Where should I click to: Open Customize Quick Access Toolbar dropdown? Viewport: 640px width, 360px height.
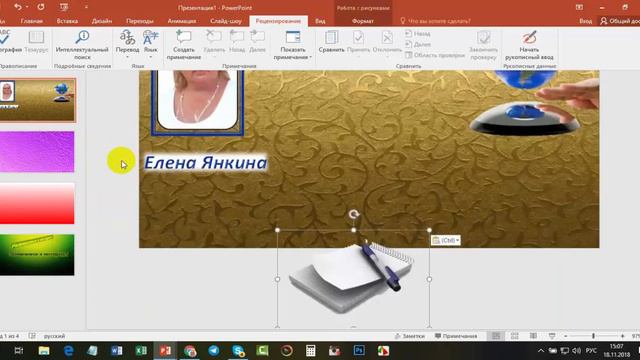(x=86, y=7)
